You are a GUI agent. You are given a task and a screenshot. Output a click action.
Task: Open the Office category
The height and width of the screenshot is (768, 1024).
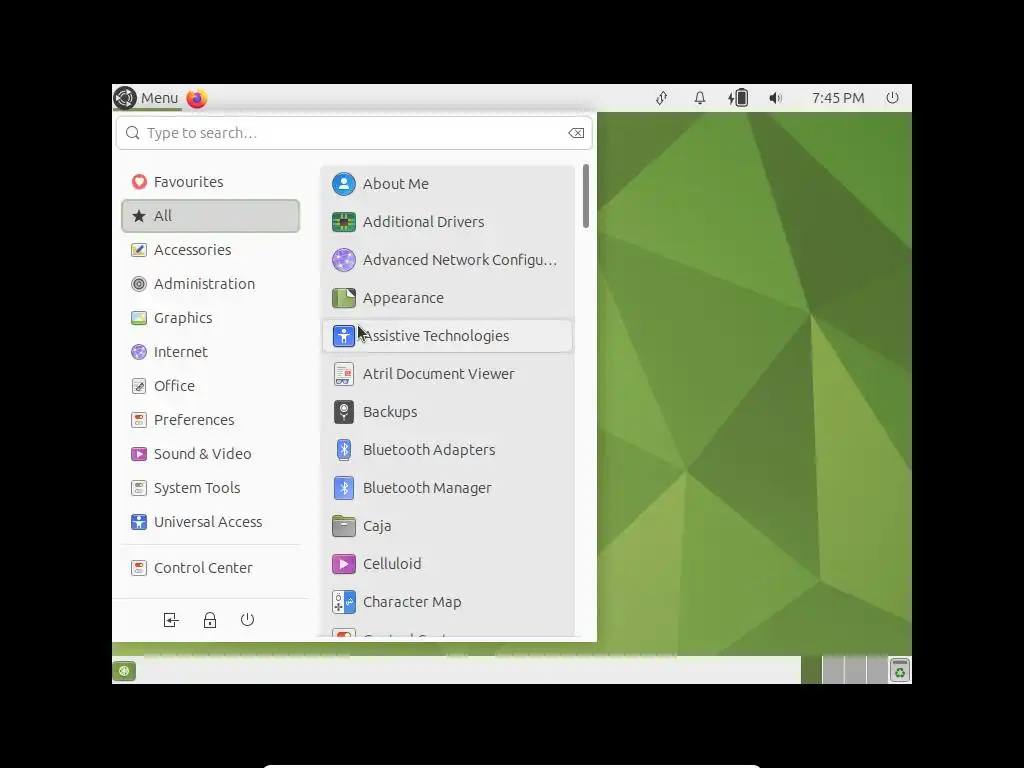click(210, 386)
